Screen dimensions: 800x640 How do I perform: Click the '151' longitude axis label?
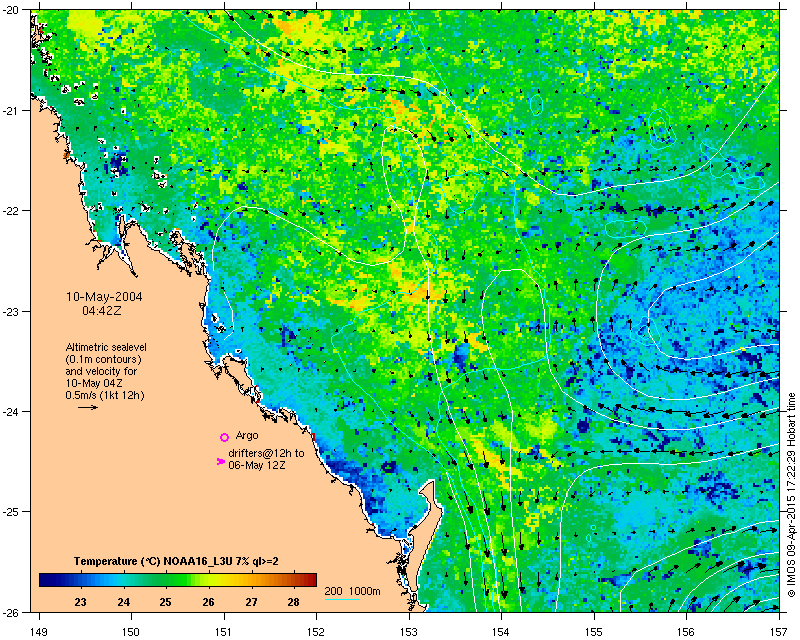tap(224, 632)
